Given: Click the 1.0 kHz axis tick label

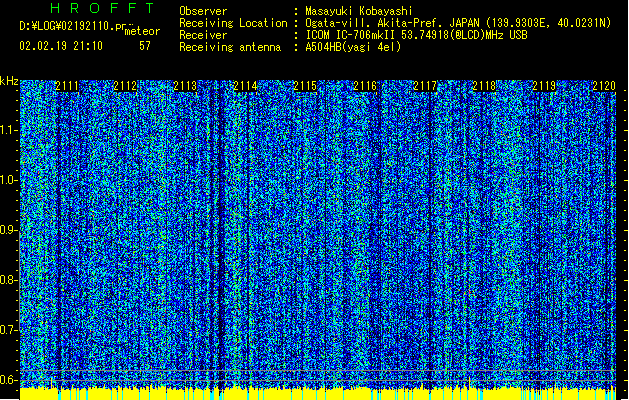Looking at the screenshot, I should 8,180.
